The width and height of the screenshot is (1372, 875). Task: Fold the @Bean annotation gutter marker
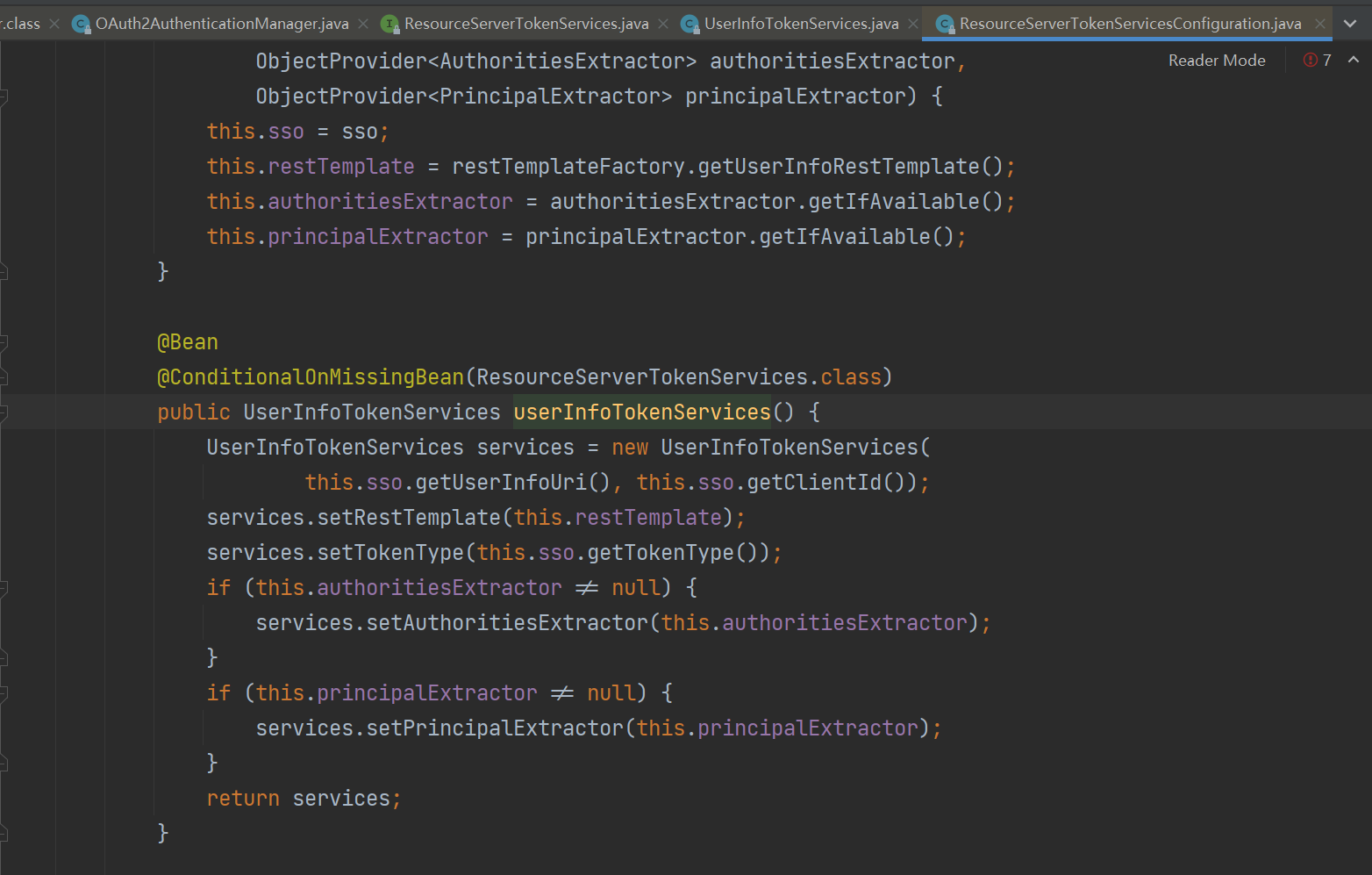click(x=4, y=342)
